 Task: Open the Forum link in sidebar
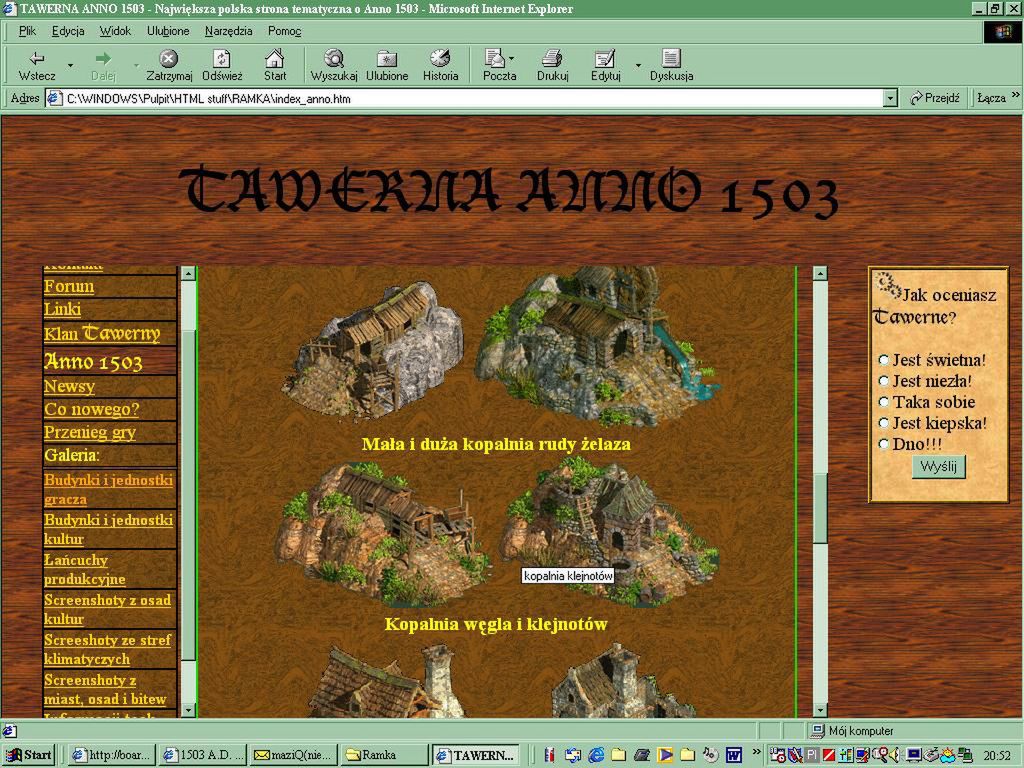(x=69, y=287)
